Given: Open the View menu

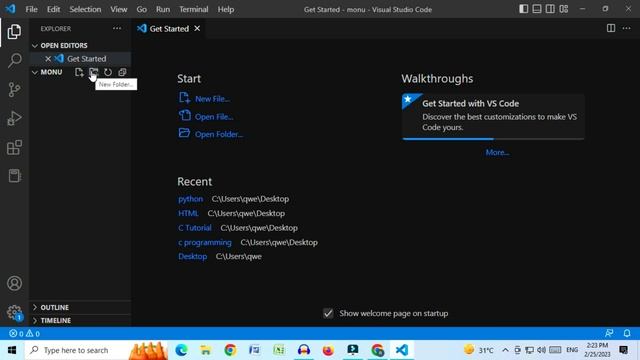Looking at the screenshot, I should [x=118, y=9].
